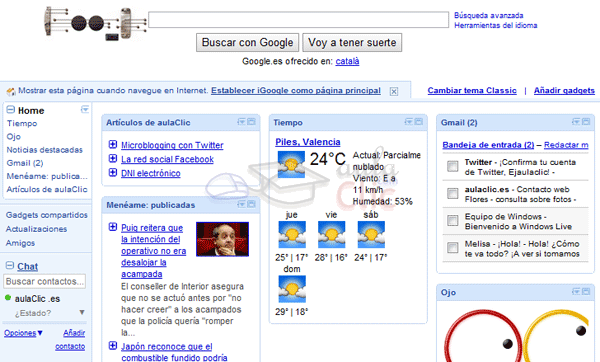Click the Redactar mail link

(566, 145)
